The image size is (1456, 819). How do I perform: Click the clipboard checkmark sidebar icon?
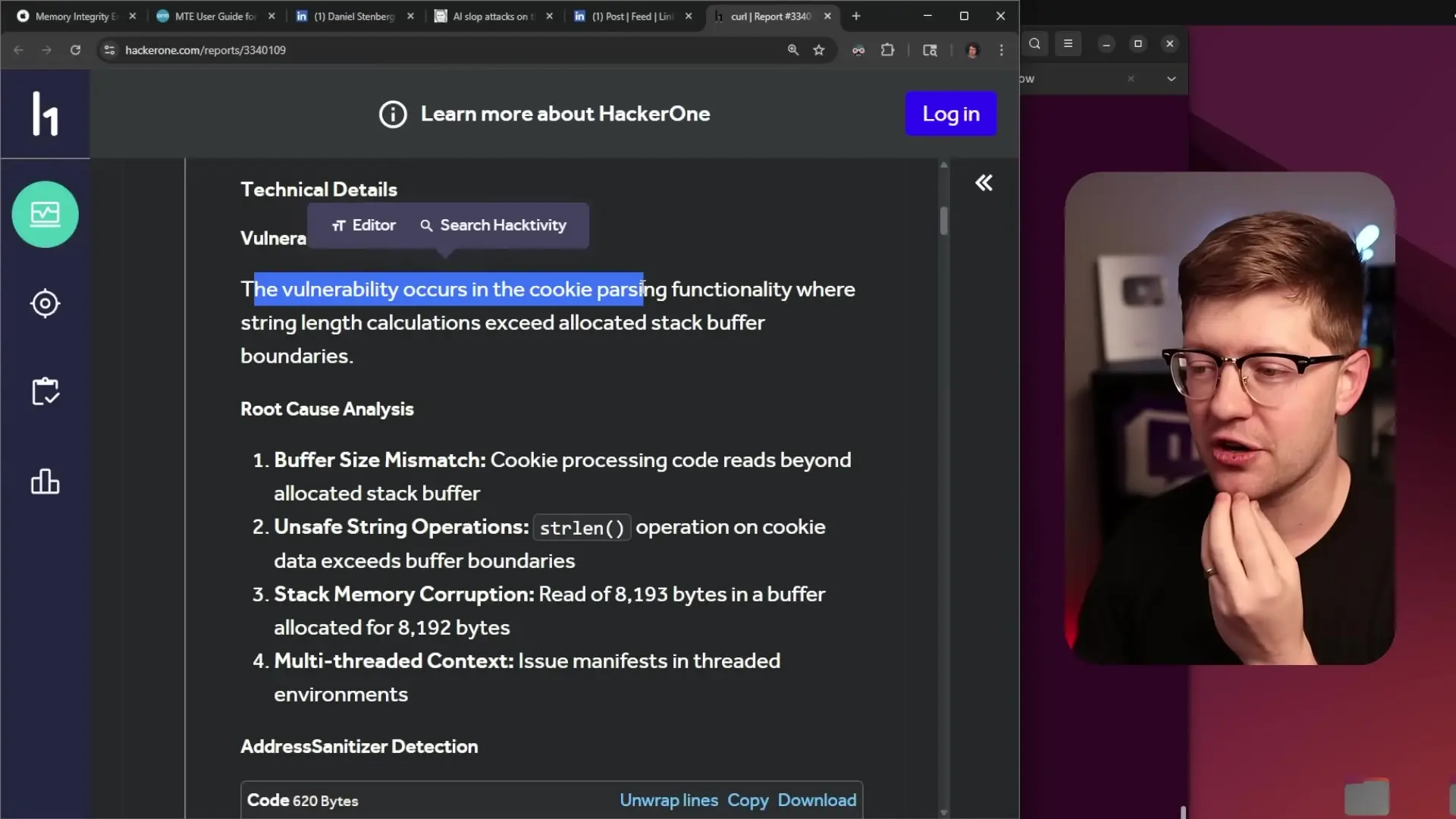pos(45,391)
